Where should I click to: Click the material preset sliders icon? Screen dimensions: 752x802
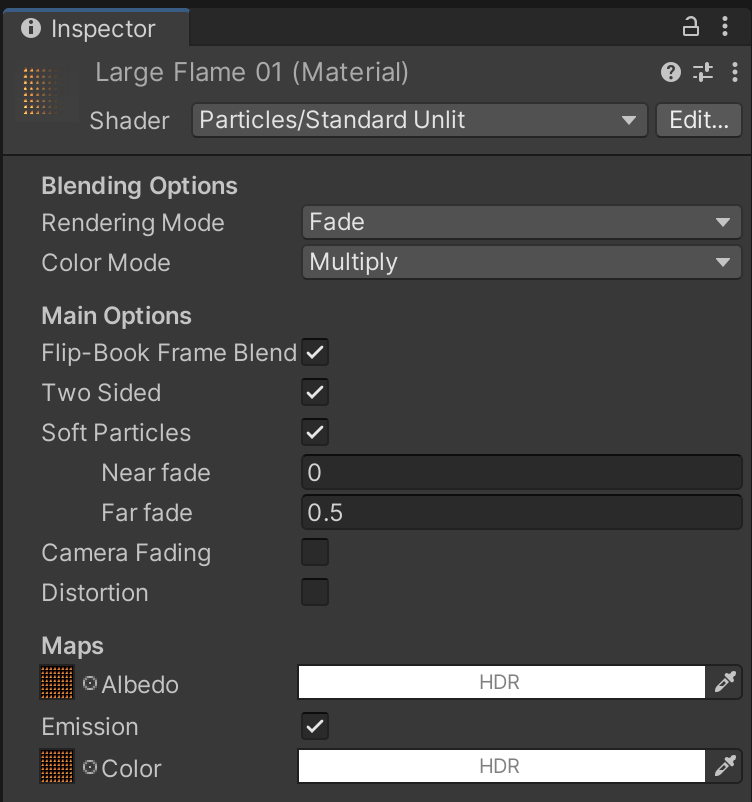coord(703,72)
